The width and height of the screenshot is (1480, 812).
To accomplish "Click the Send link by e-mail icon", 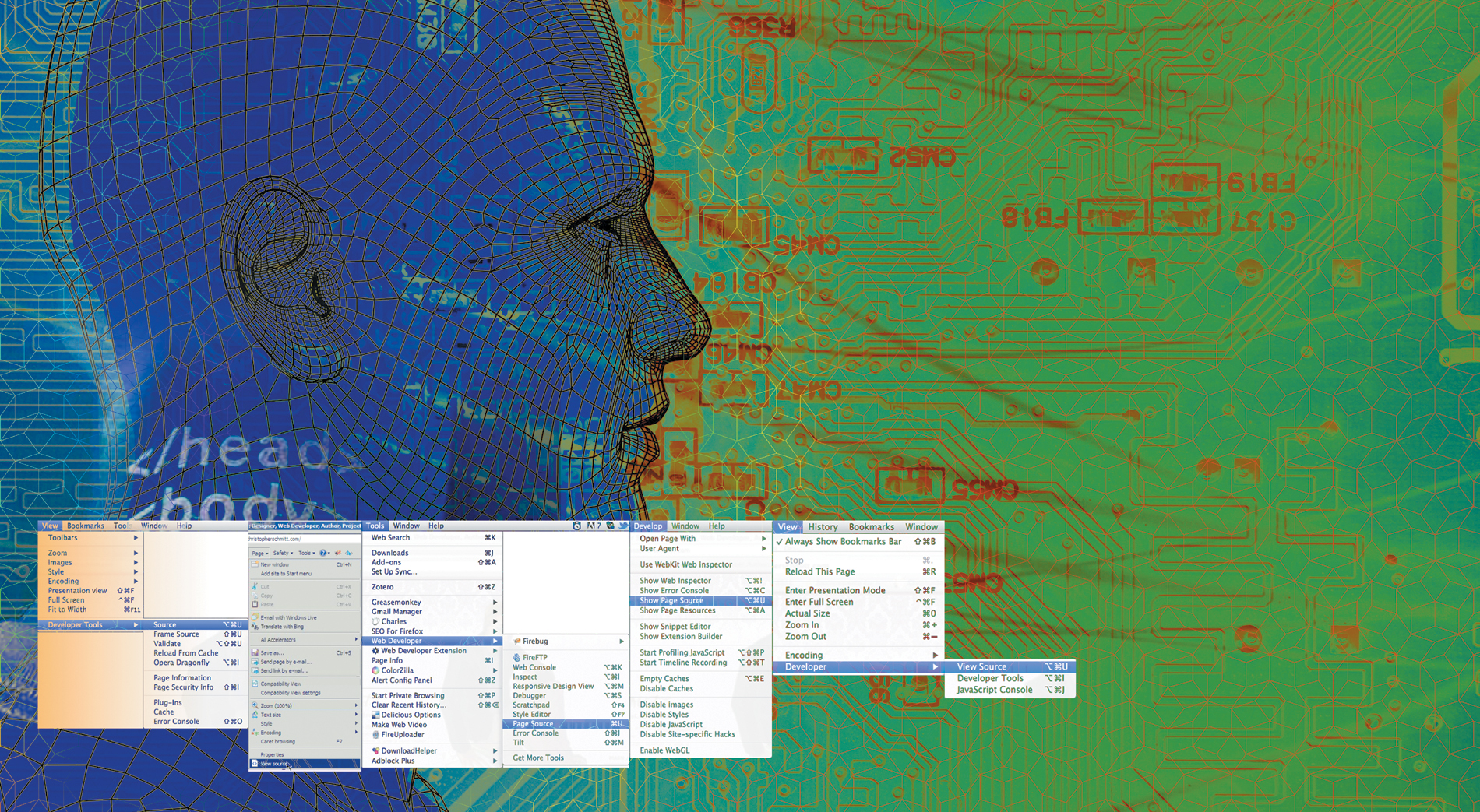I will coord(255,670).
